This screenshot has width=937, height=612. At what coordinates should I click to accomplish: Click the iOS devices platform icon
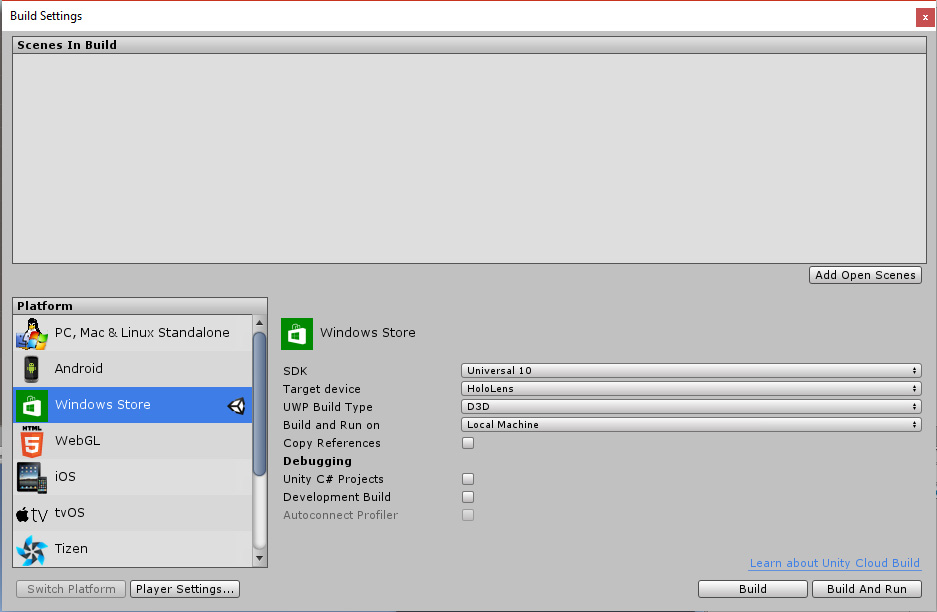pos(32,477)
